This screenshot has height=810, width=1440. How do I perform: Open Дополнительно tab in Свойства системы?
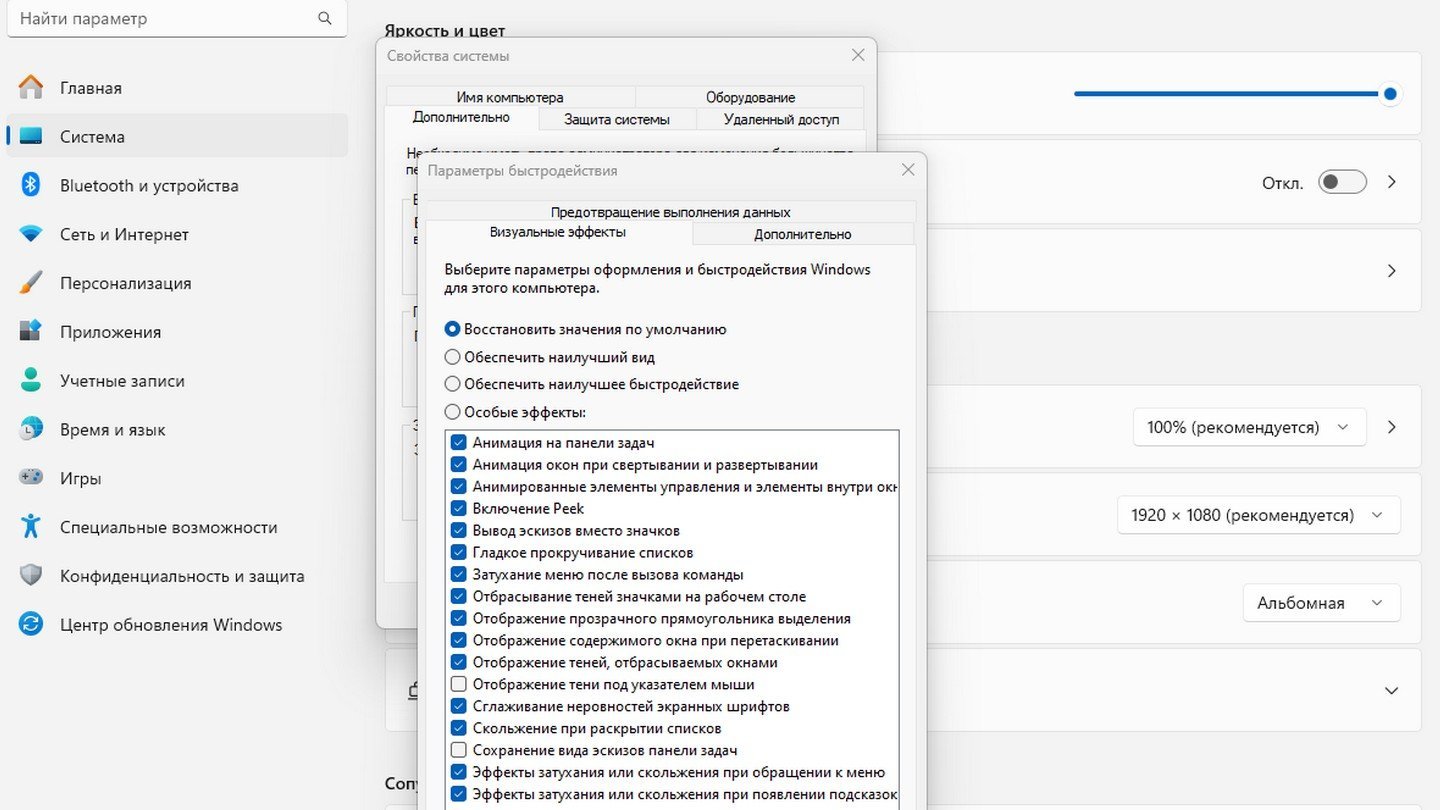[461, 118]
